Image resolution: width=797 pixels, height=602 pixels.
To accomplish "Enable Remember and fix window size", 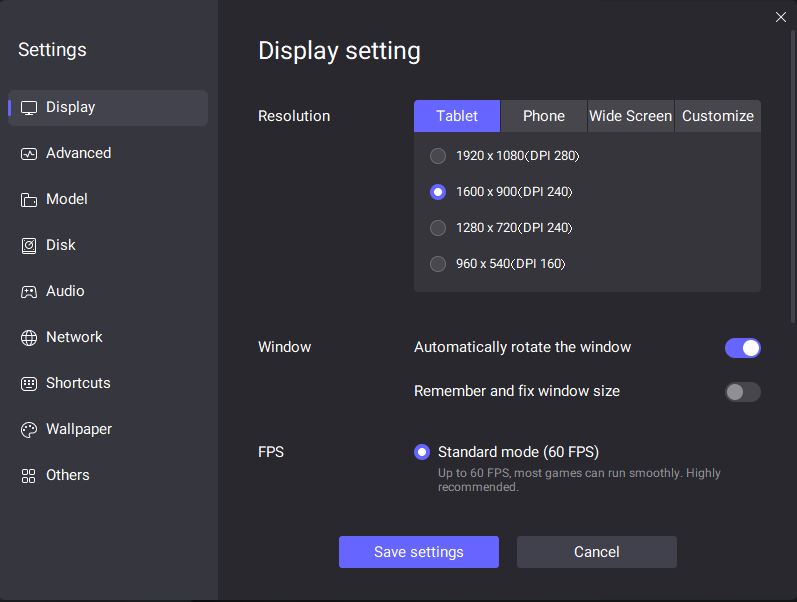I will coord(742,392).
